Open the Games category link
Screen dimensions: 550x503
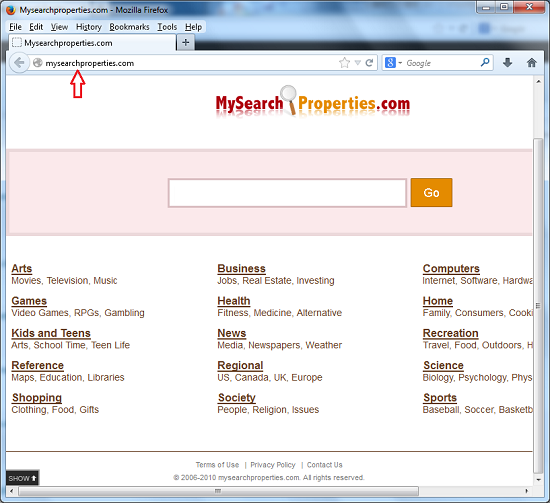[29, 301]
